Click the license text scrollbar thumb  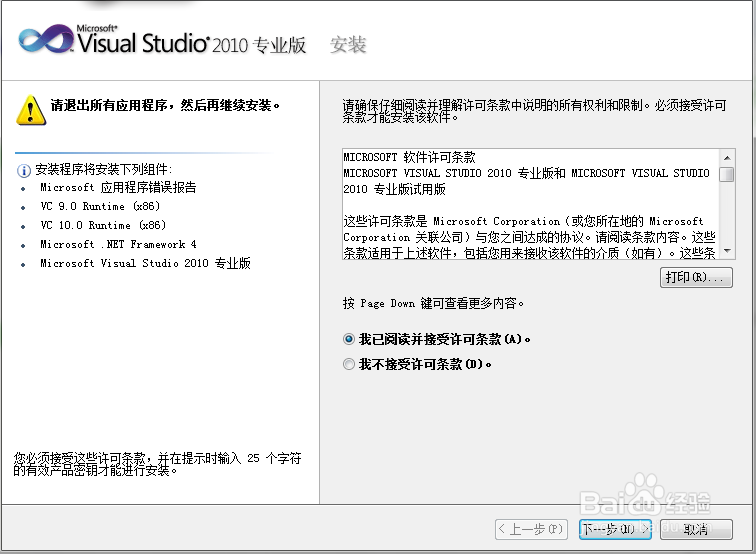pyautogui.click(x=727, y=174)
